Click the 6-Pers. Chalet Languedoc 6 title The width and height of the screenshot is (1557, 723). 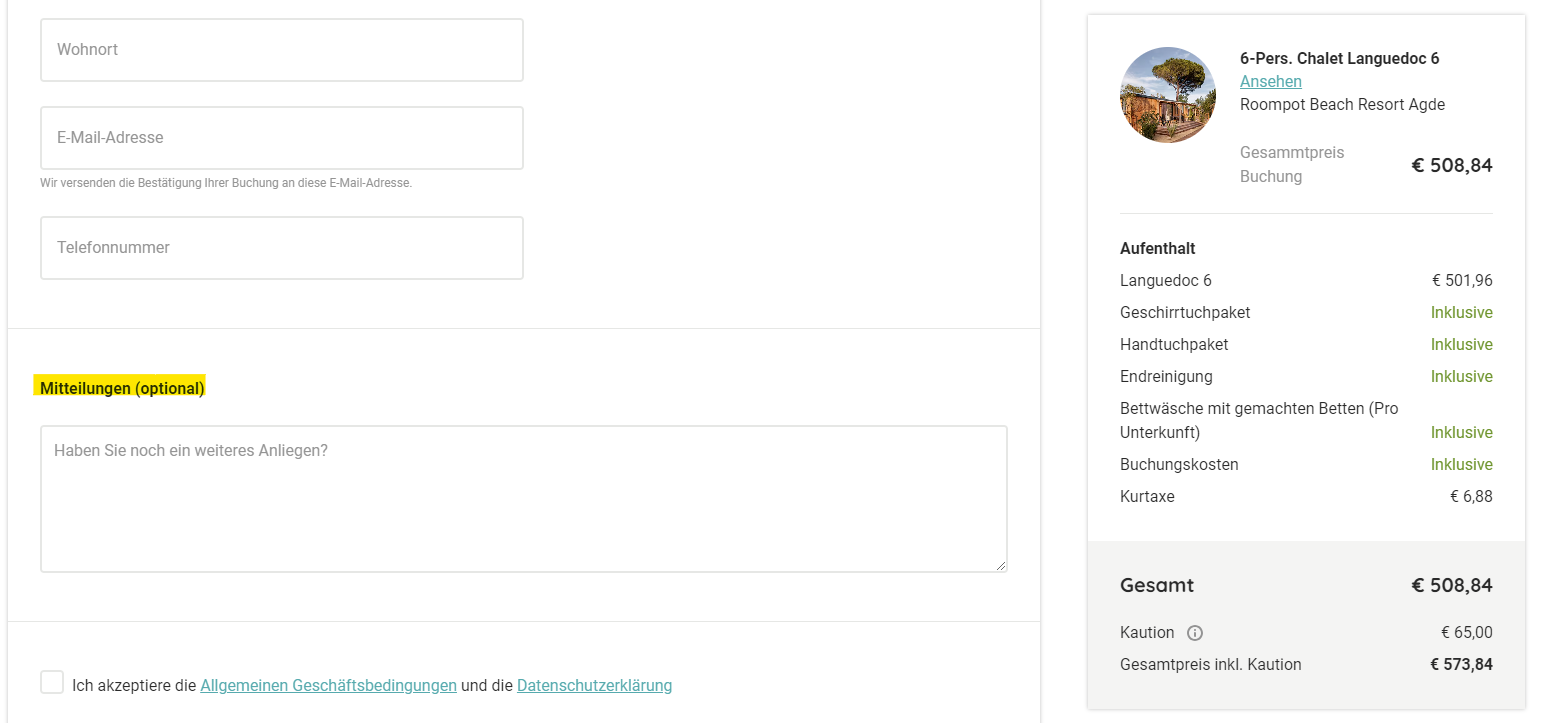coord(1339,59)
